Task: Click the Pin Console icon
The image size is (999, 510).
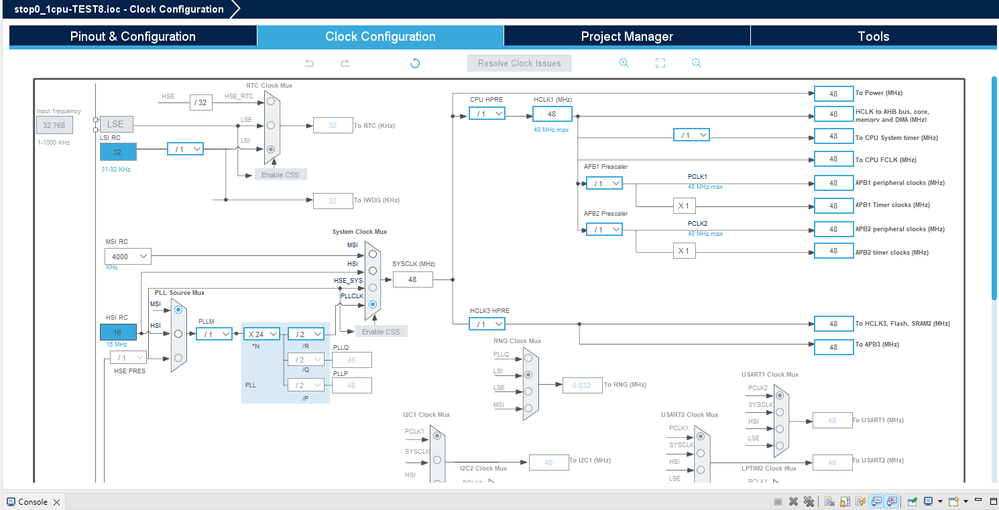Action: (x=912, y=502)
